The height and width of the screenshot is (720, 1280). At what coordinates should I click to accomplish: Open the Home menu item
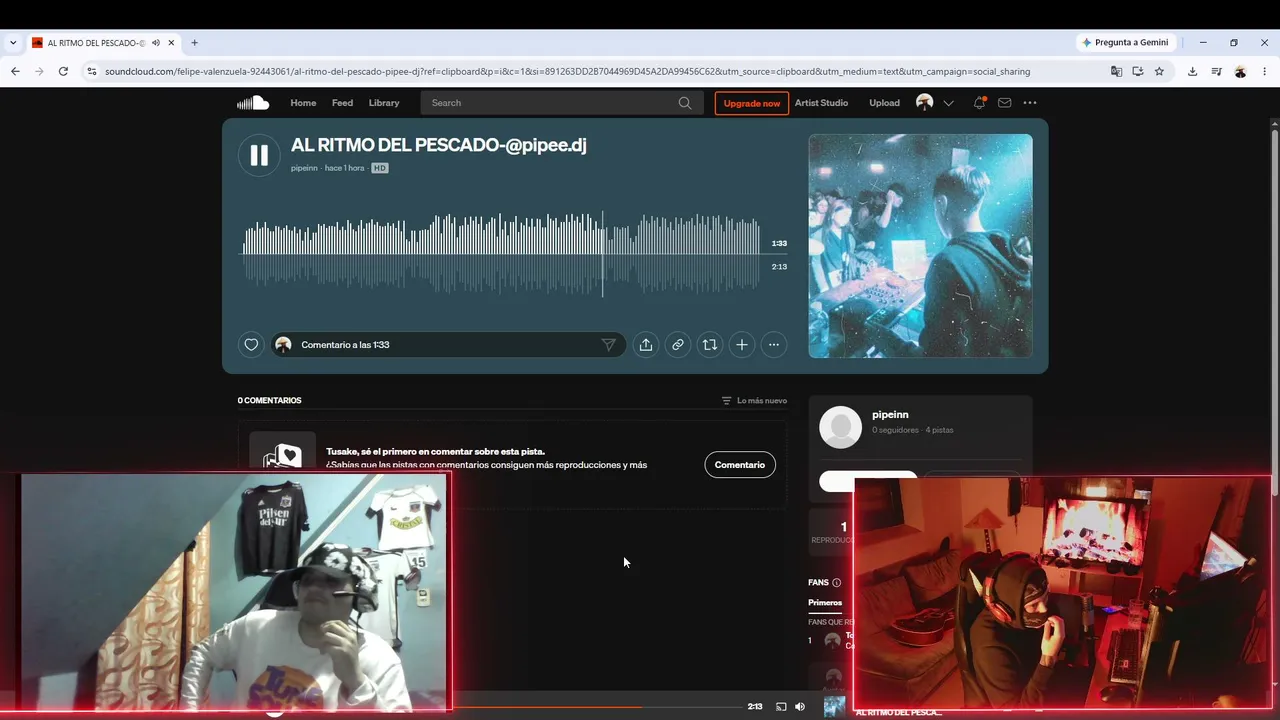pos(303,103)
